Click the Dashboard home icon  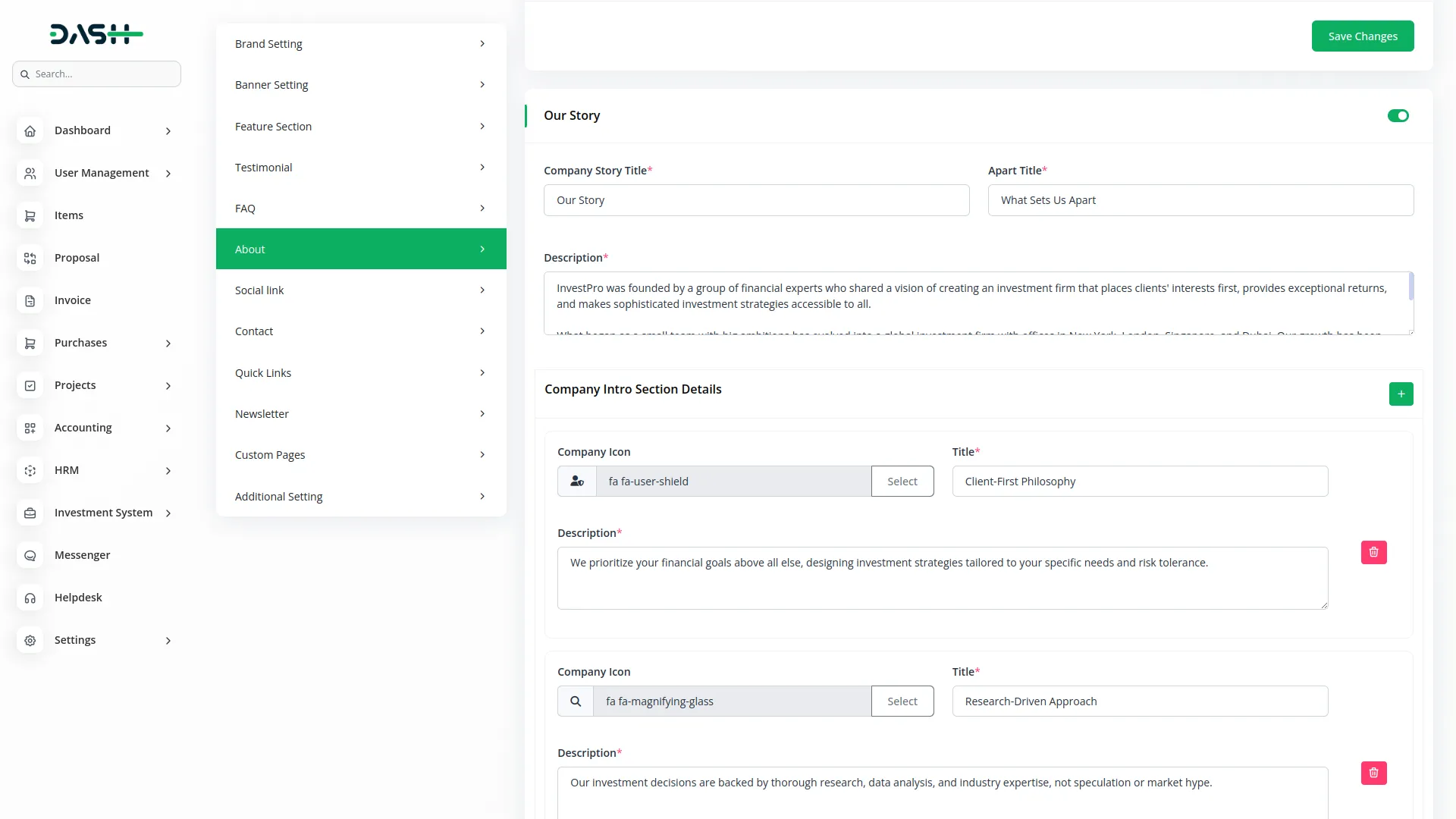click(30, 130)
